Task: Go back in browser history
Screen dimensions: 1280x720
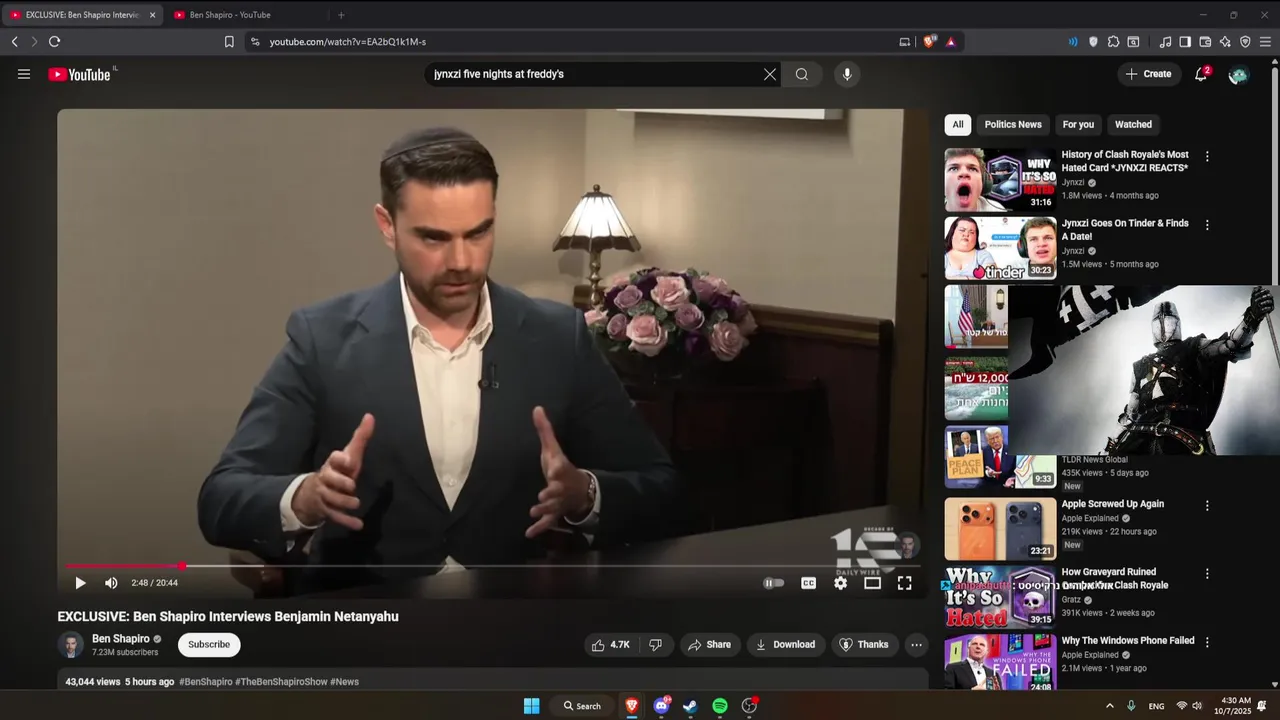Action: point(15,42)
